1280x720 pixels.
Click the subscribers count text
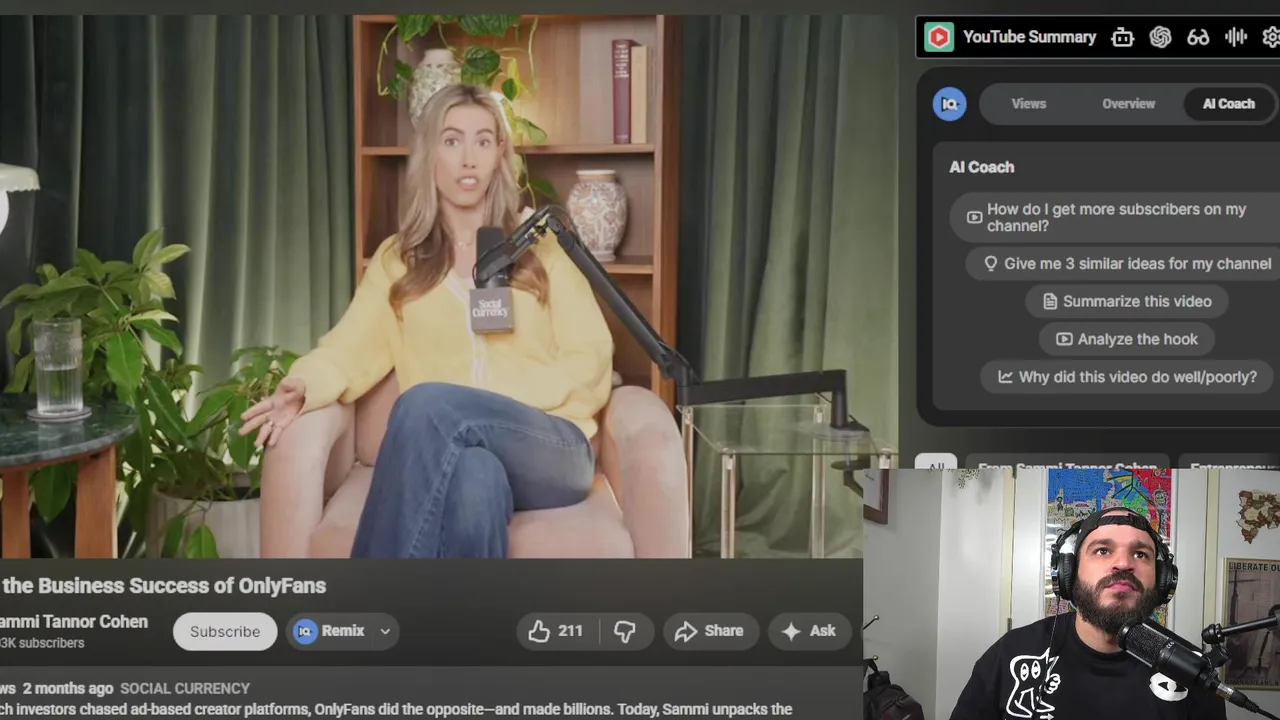[42, 643]
